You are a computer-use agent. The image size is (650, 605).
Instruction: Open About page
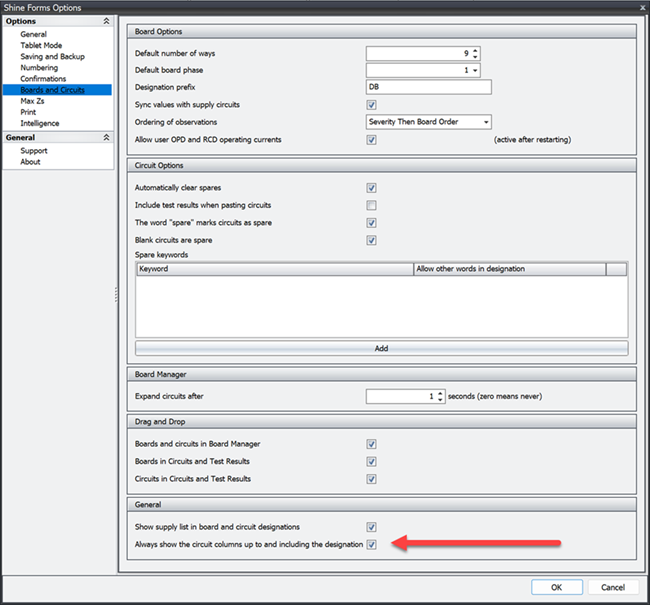(x=30, y=162)
